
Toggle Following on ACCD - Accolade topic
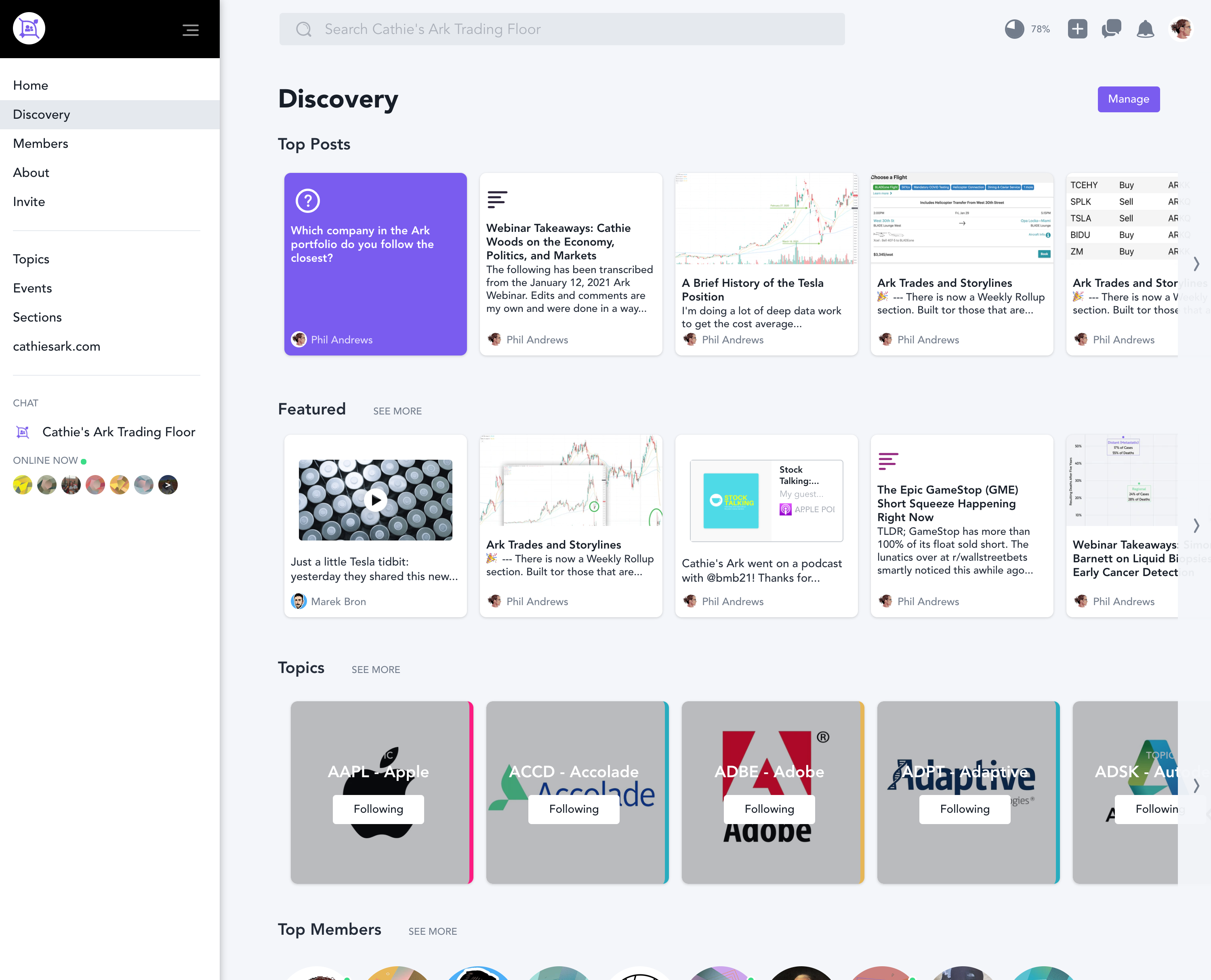pos(574,809)
